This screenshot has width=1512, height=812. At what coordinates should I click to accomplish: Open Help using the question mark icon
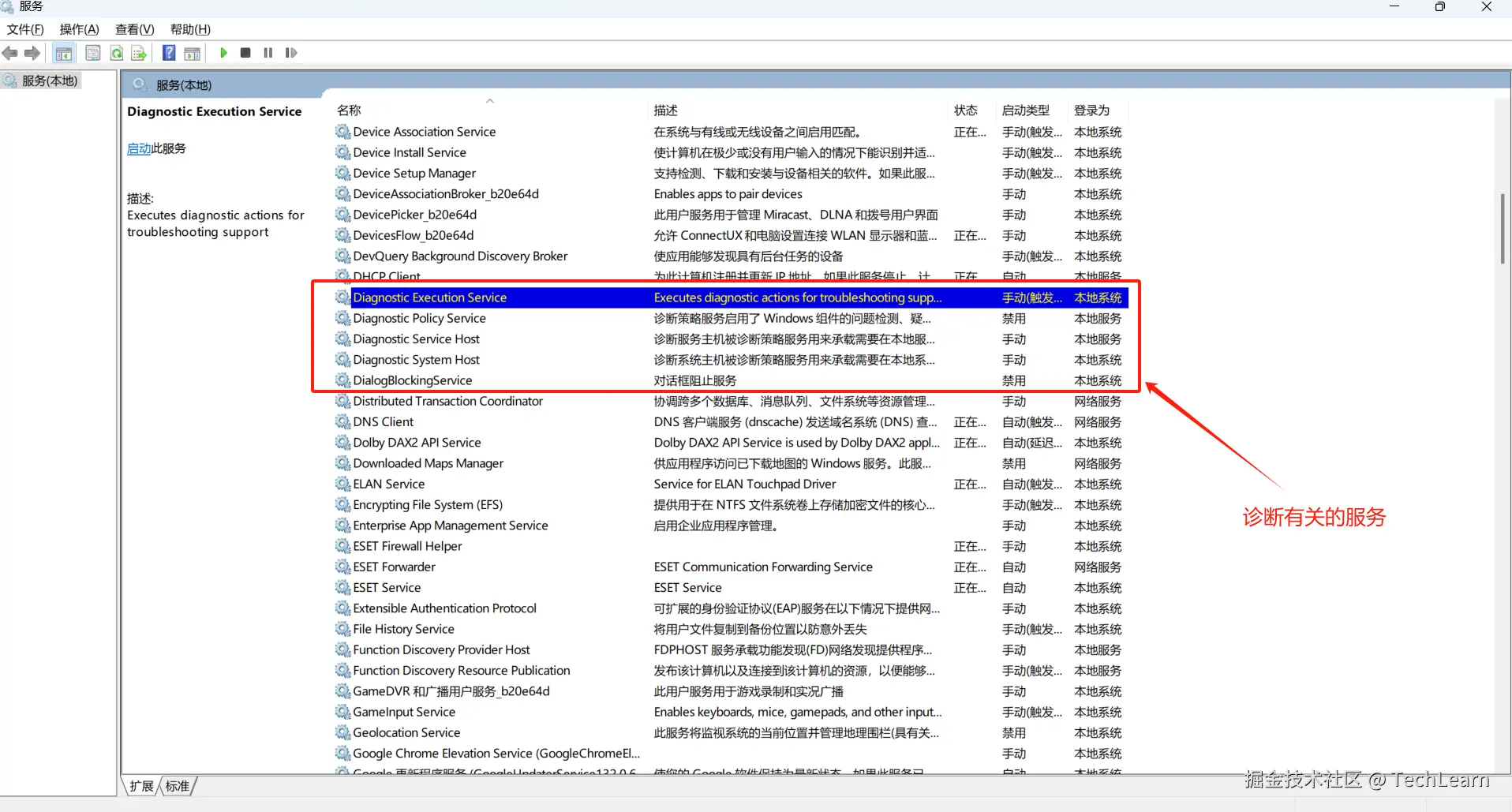point(169,53)
